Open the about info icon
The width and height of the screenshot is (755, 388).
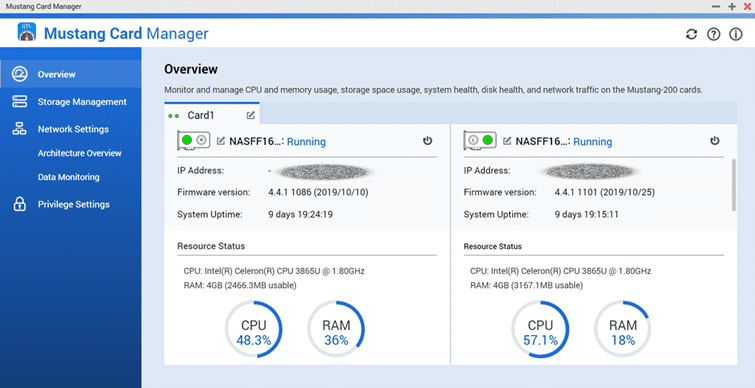pyautogui.click(x=736, y=34)
